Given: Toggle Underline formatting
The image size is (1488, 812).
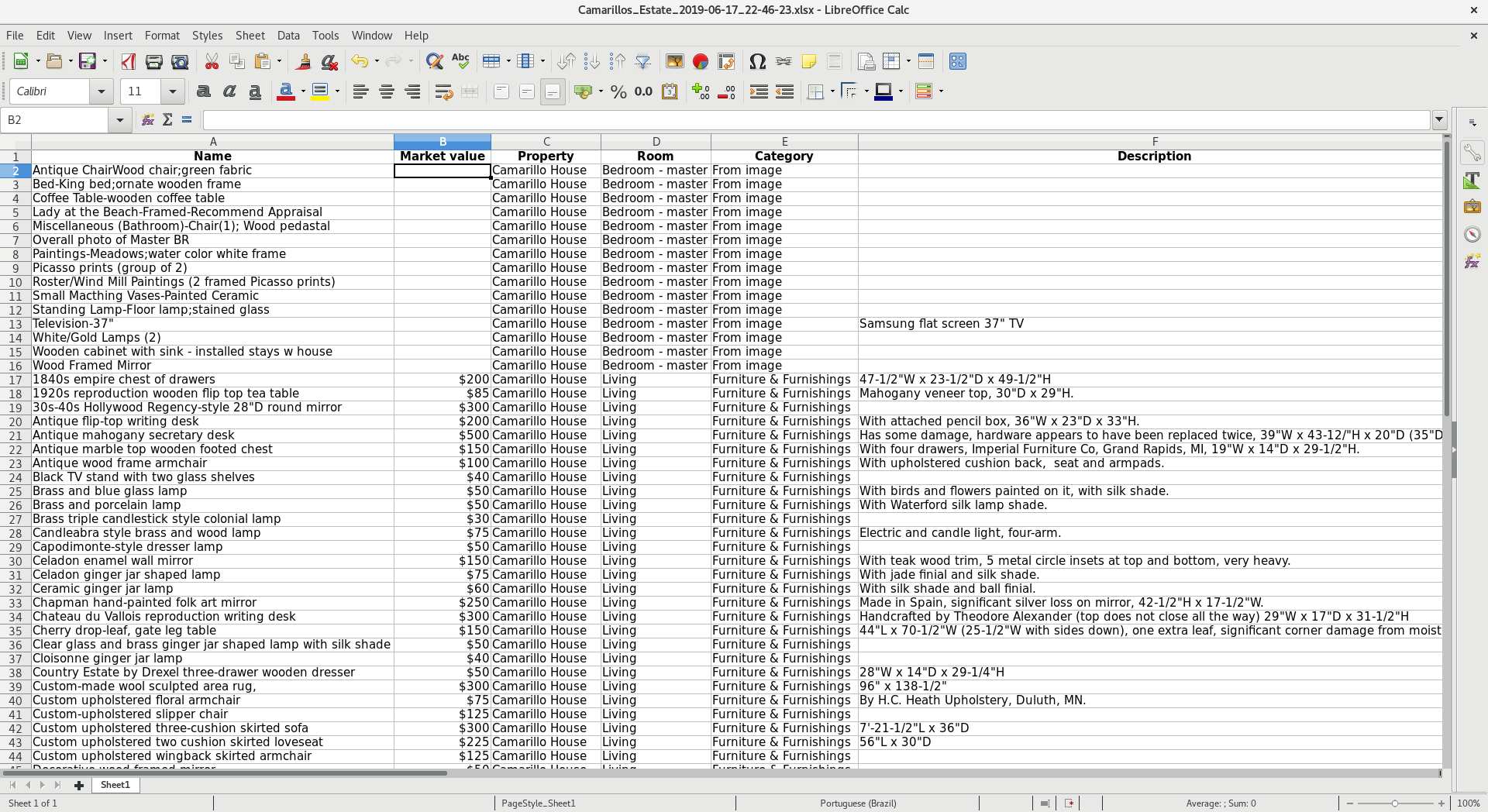Looking at the screenshot, I should coord(255,91).
